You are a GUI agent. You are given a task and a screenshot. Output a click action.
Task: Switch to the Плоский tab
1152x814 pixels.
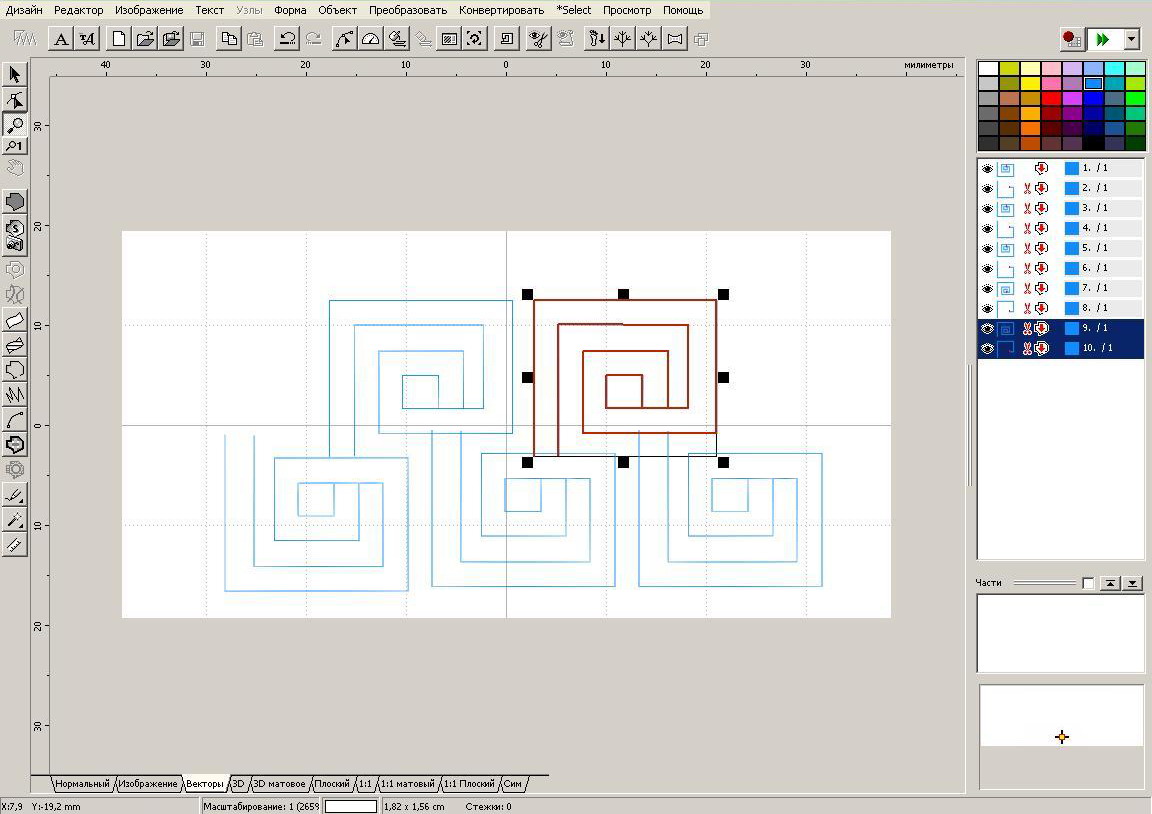(x=332, y=784)
